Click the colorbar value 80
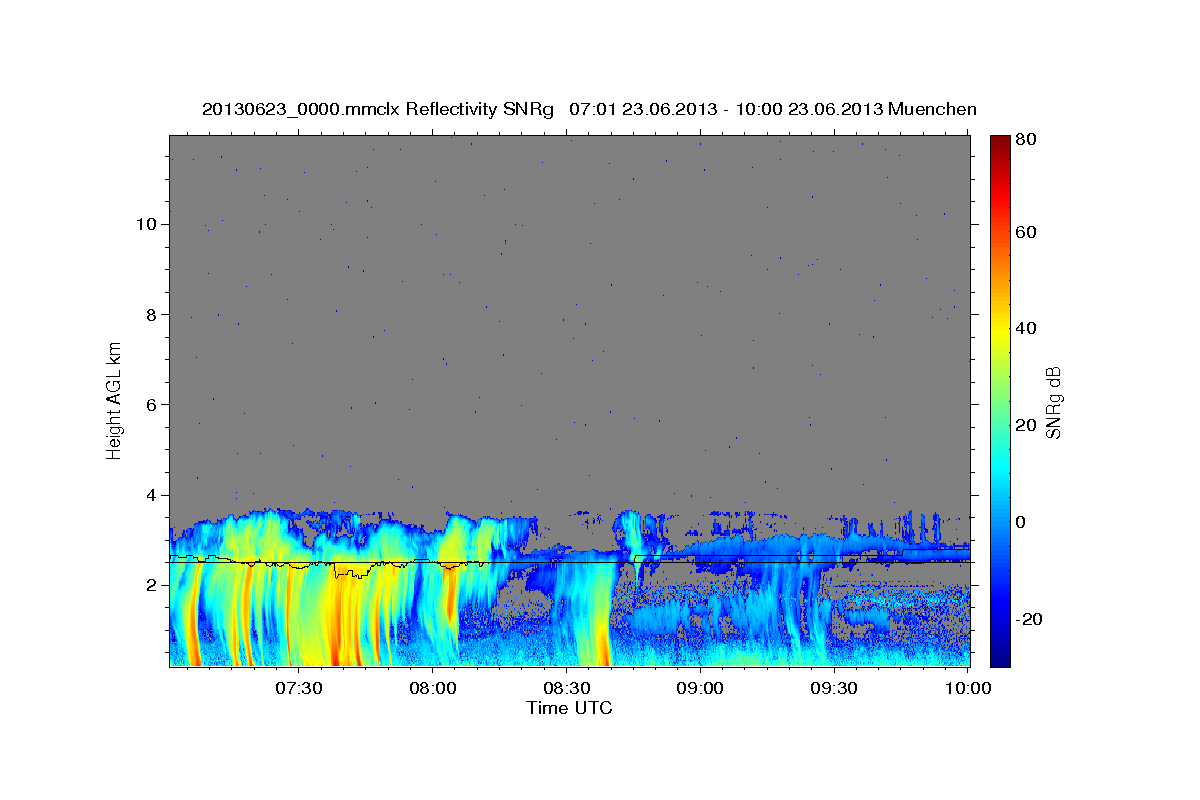 [x=1027, y=140]
